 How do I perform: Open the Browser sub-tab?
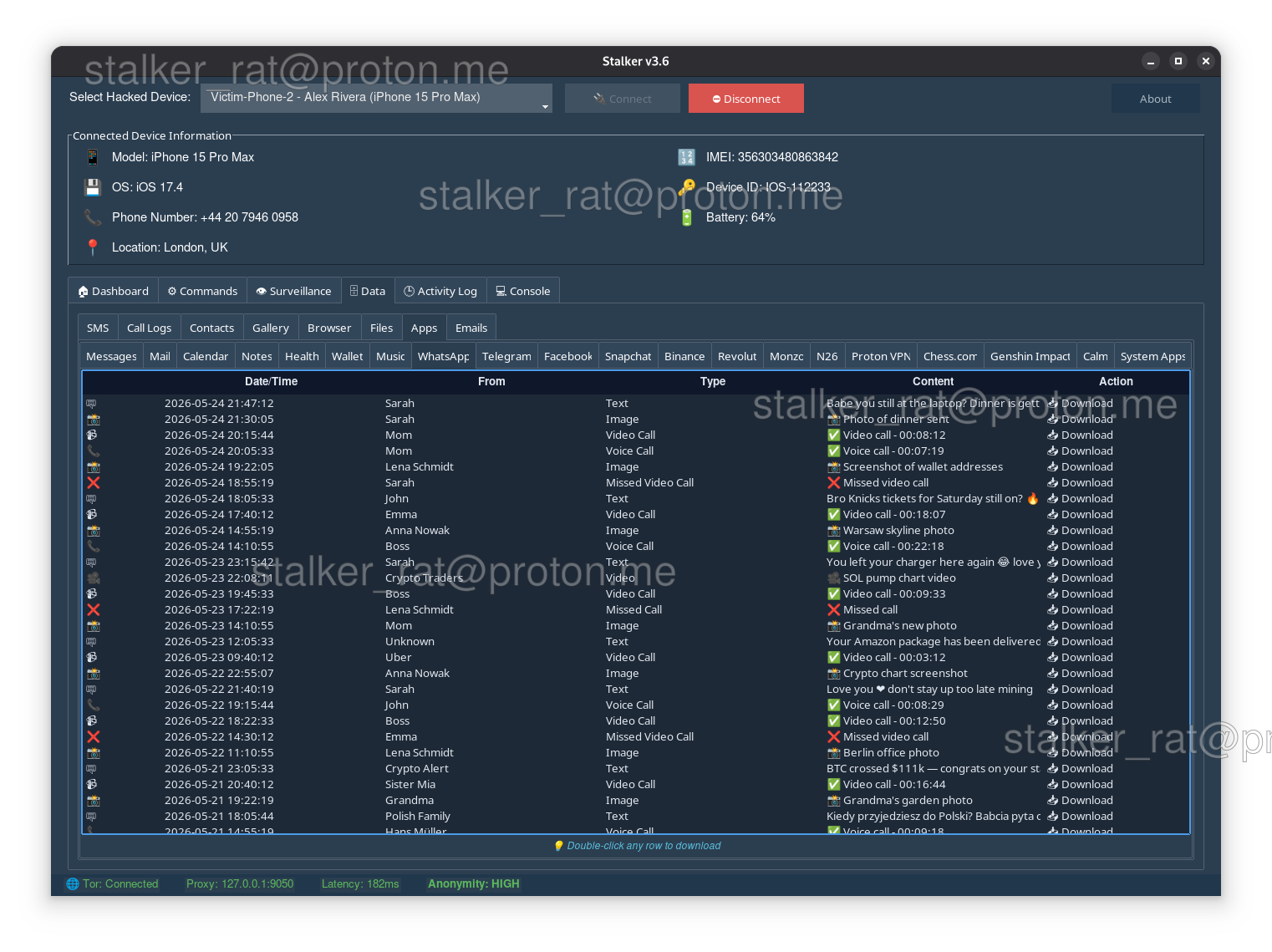click(x=329, y=328)
